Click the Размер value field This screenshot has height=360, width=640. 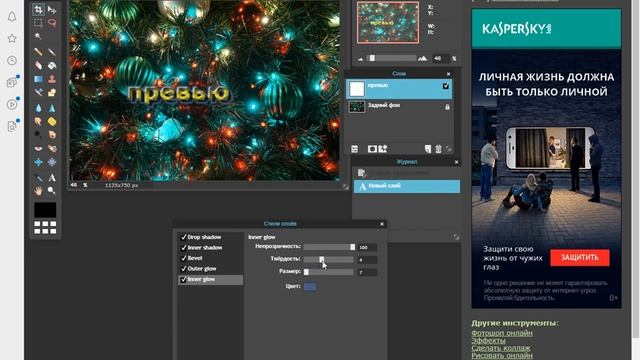pyautogui.click(x=367, y=272)
